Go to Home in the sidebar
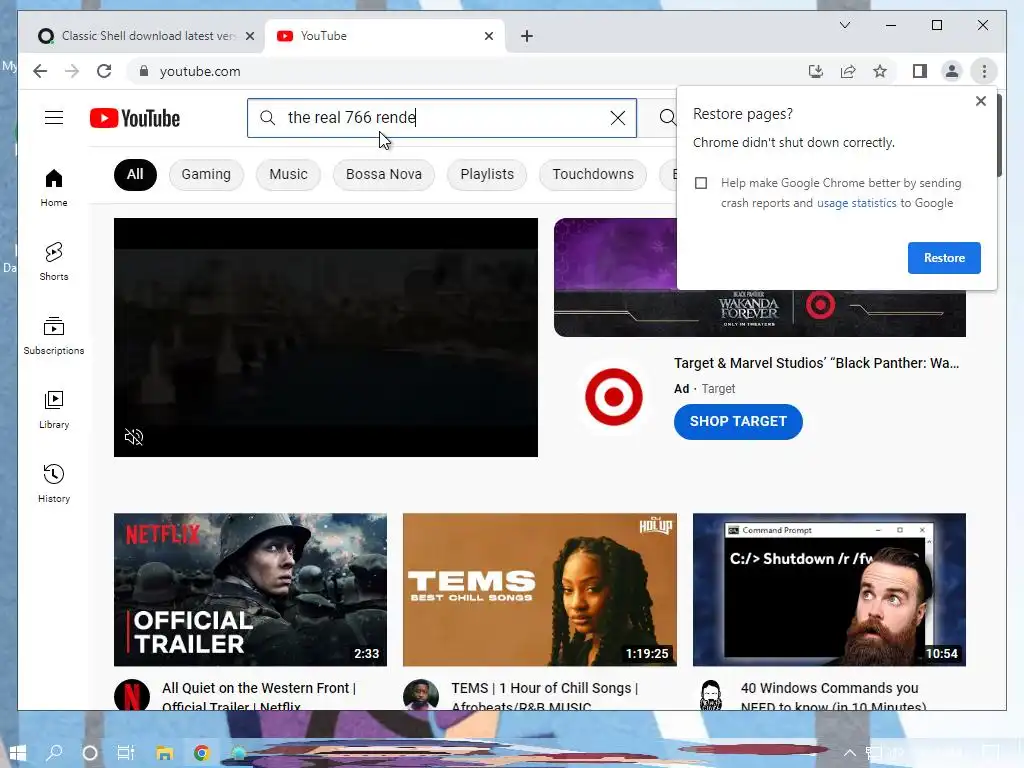 pyautogui.click(x=54, y=188)
